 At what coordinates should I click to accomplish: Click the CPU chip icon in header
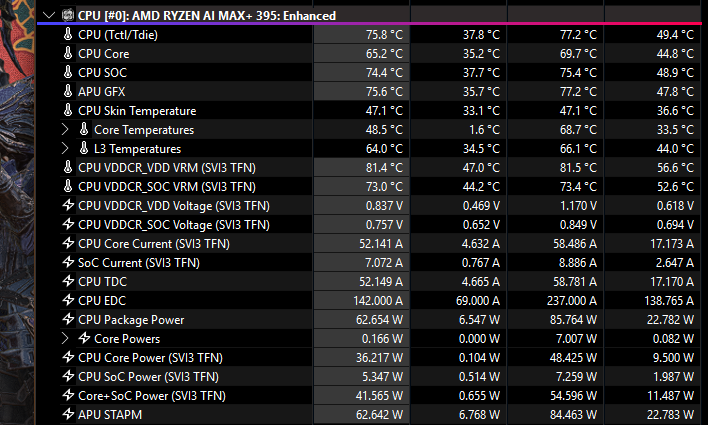point(67,16)
